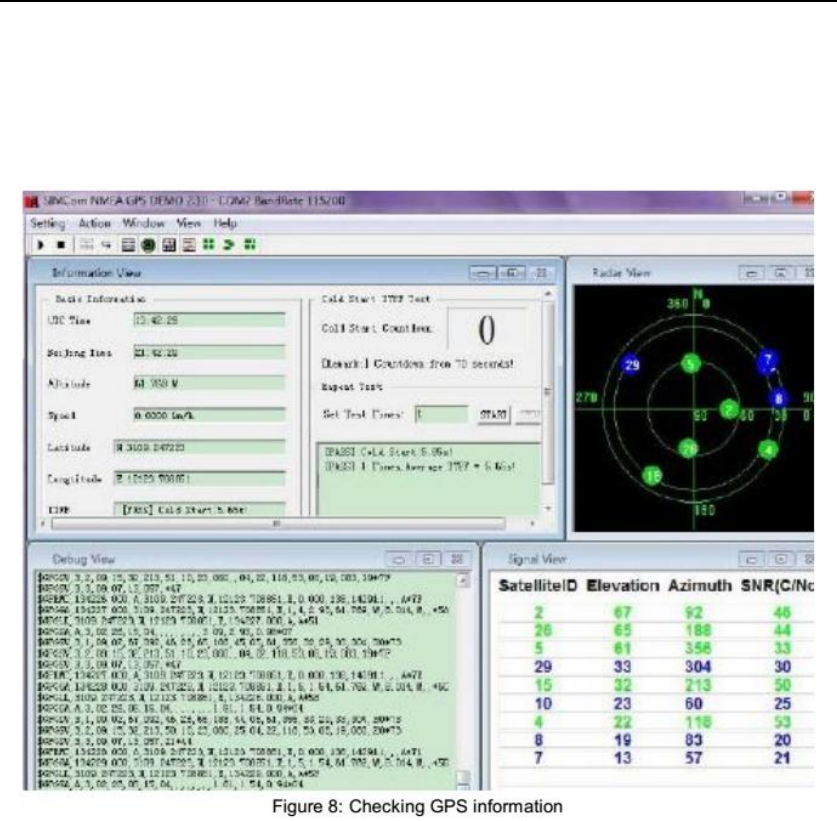Click the Signal View title bar
The height and width of the screenshot is (821, 837).
(651, 559)
